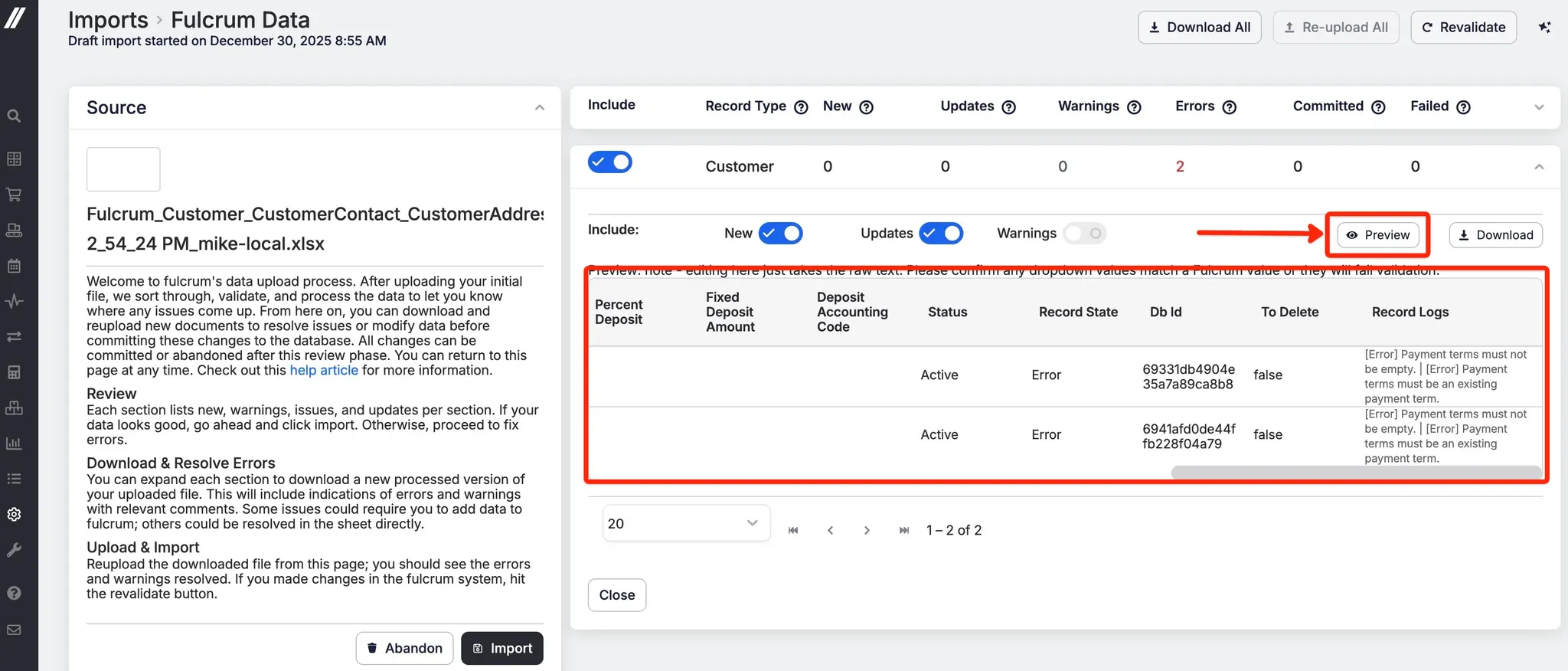Click the Import button

pos(501,648)
